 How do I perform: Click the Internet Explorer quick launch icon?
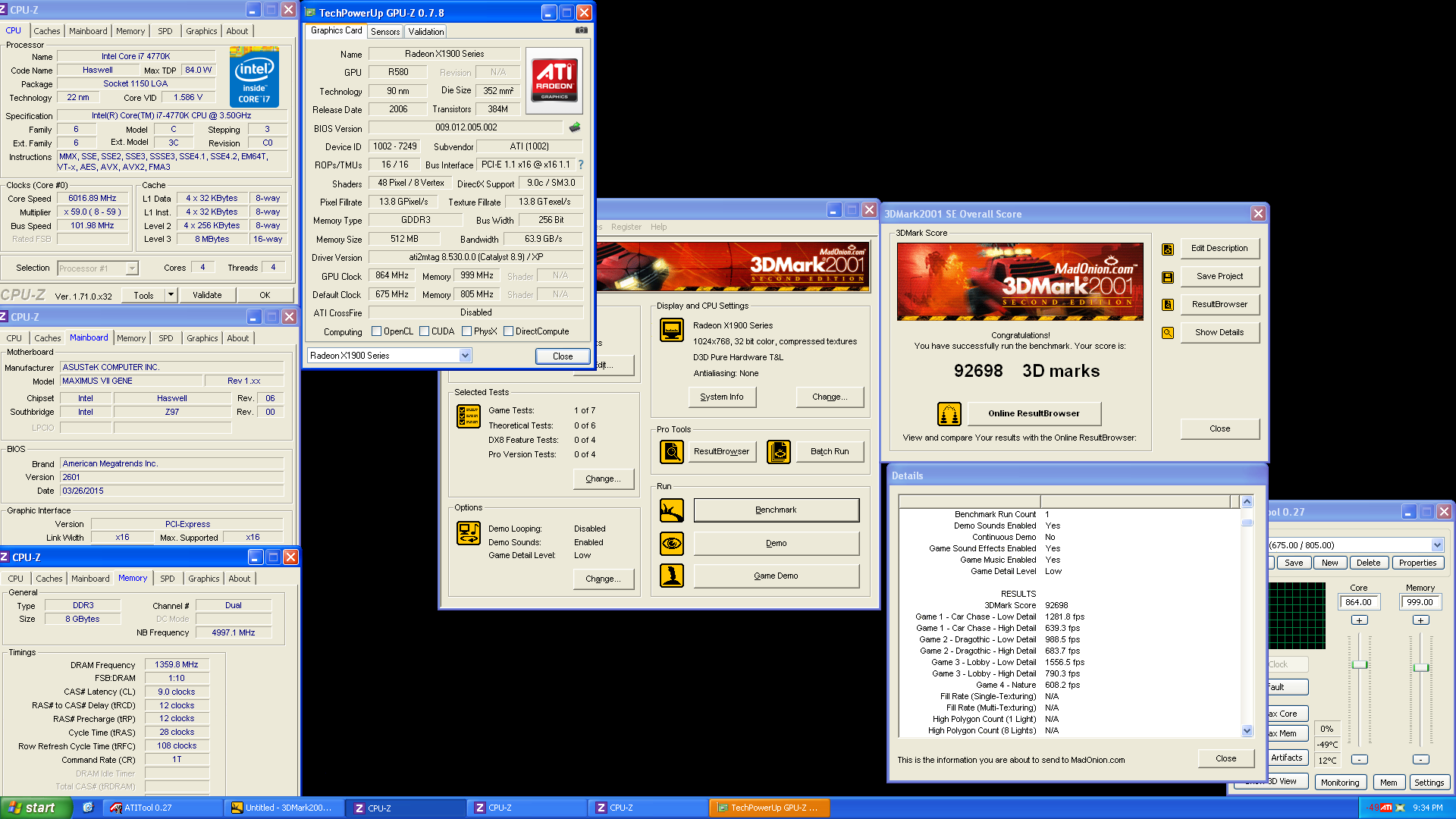point(88,808)
